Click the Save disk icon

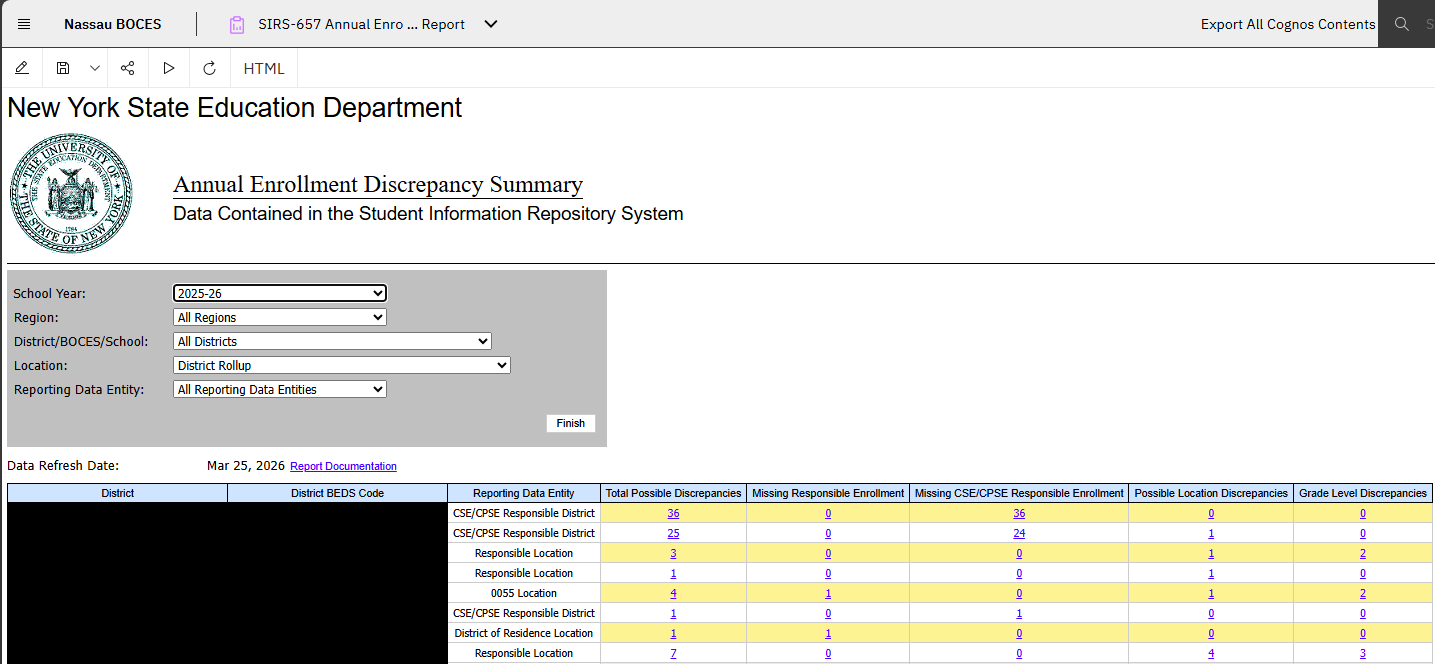click(63, 68)
